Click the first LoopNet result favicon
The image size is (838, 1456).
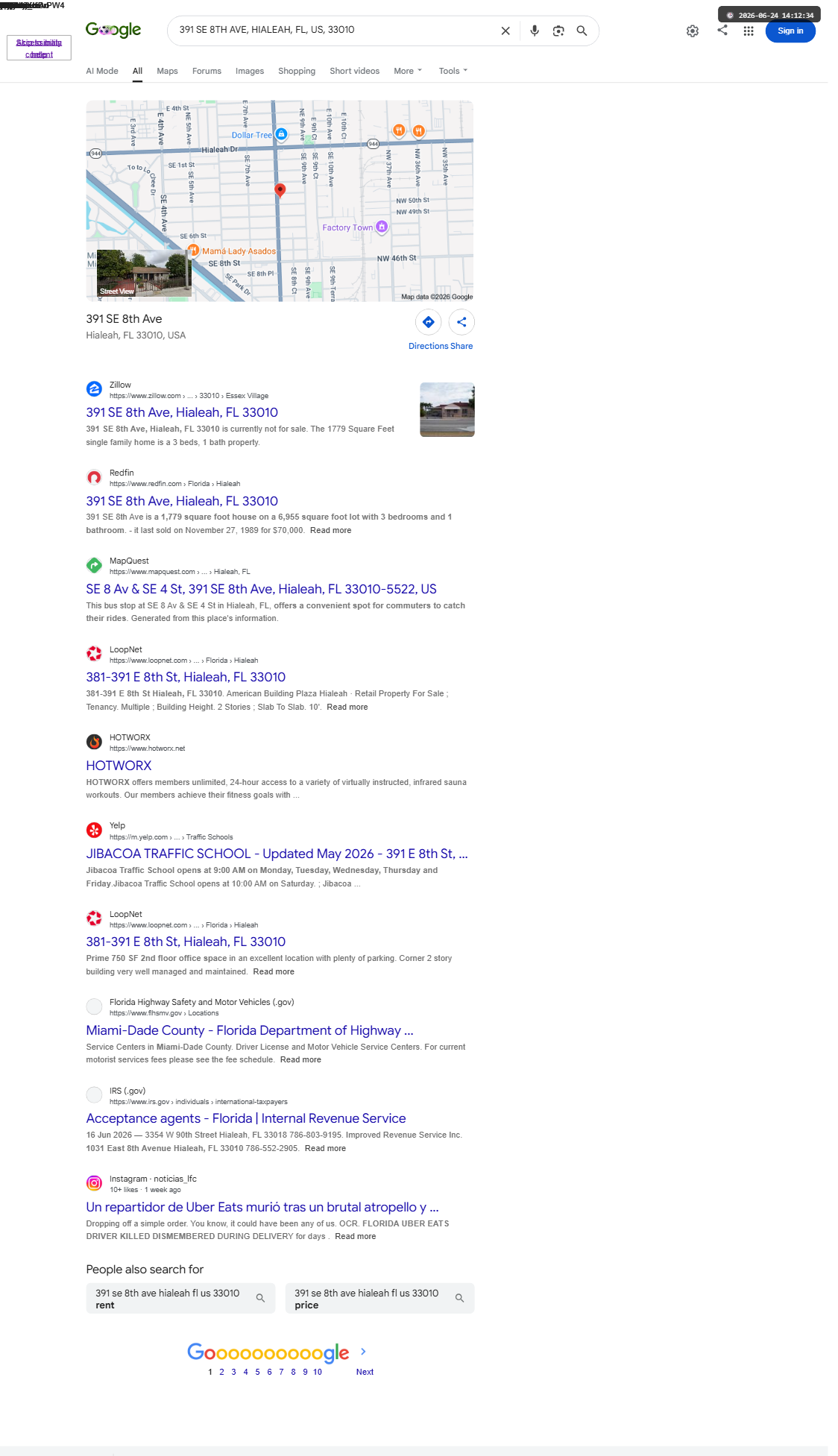[x=95, y=654]
